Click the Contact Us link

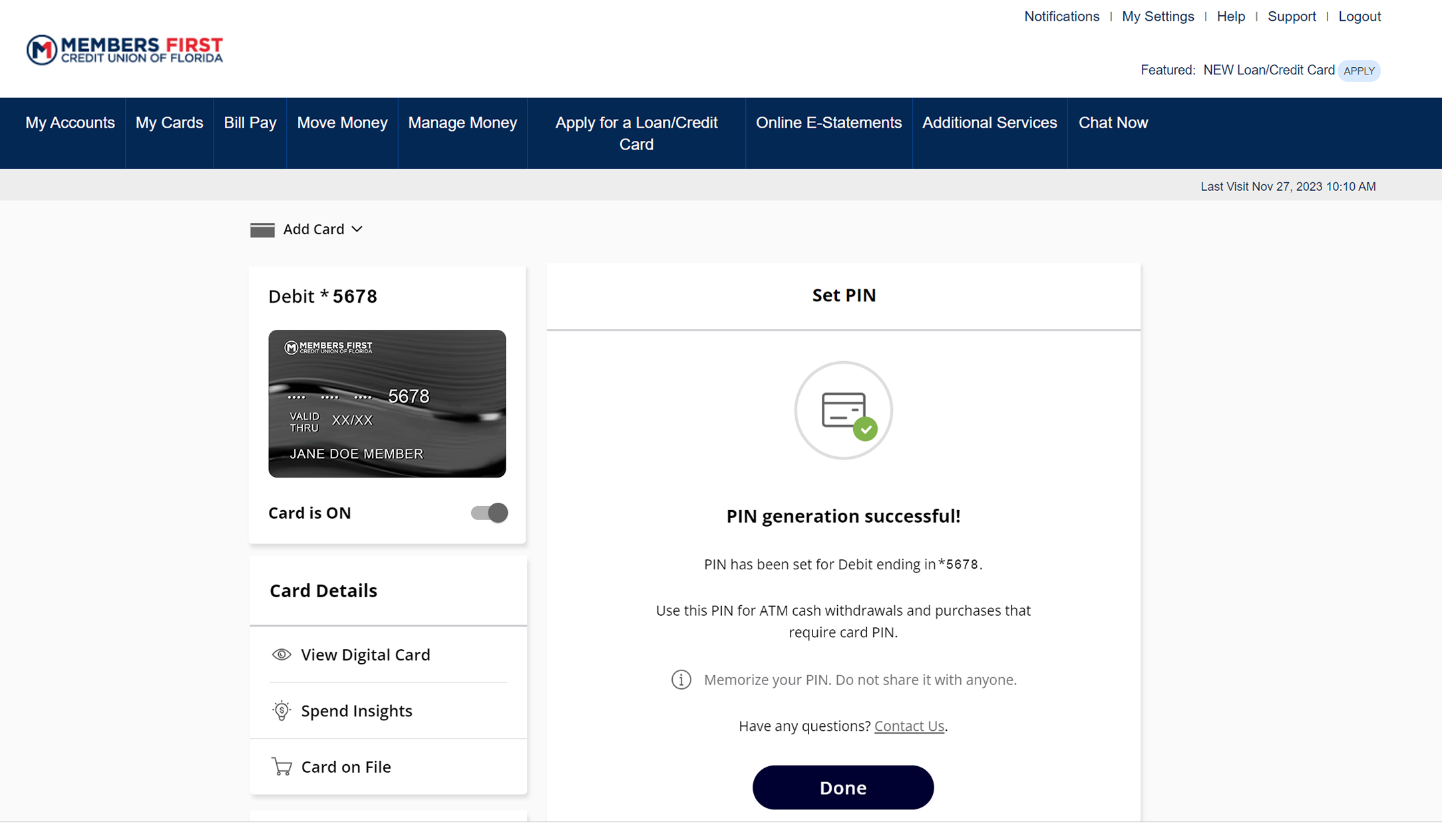(x=908, y=726)
